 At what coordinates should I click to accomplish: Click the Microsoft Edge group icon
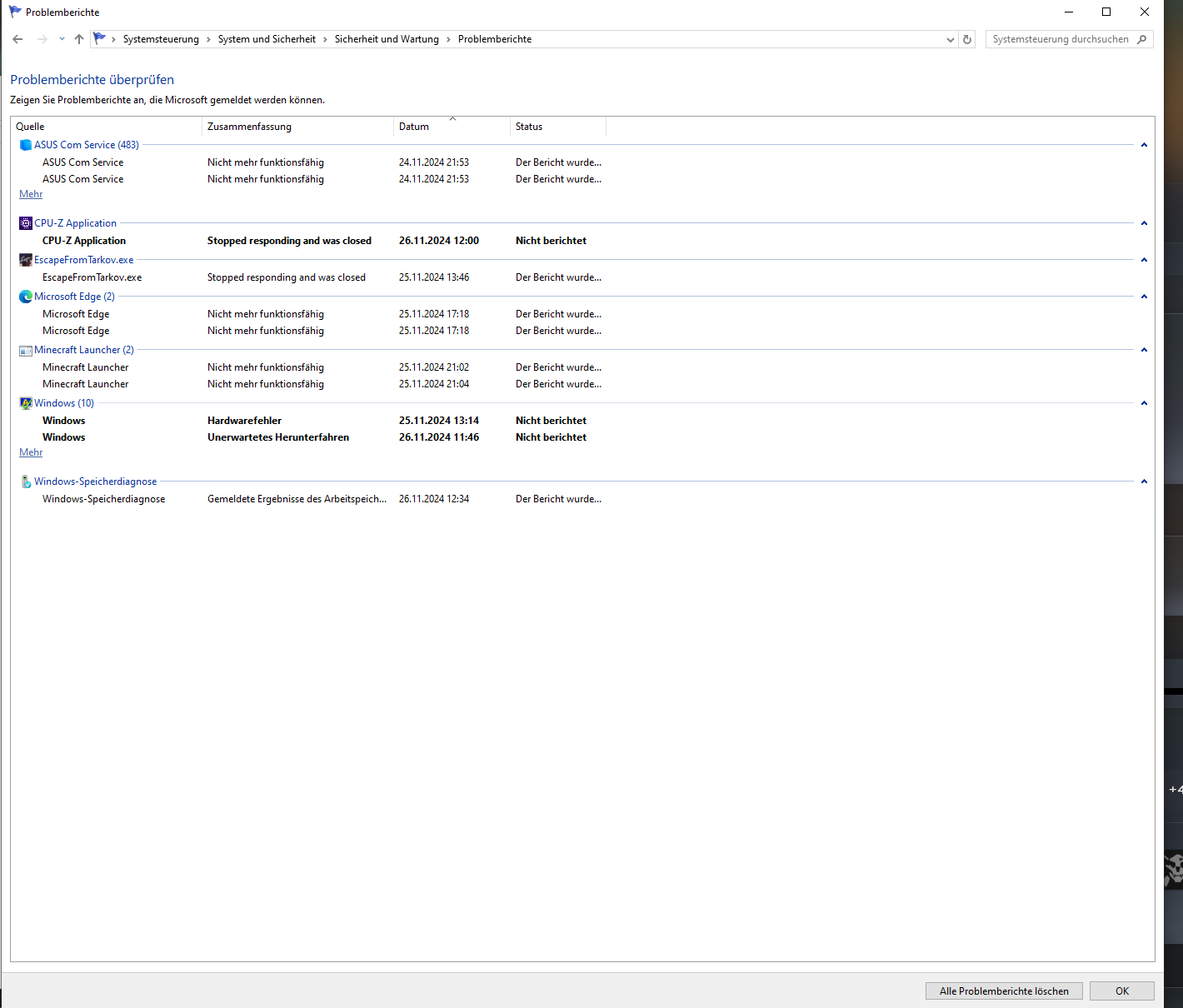click(26, 297)
